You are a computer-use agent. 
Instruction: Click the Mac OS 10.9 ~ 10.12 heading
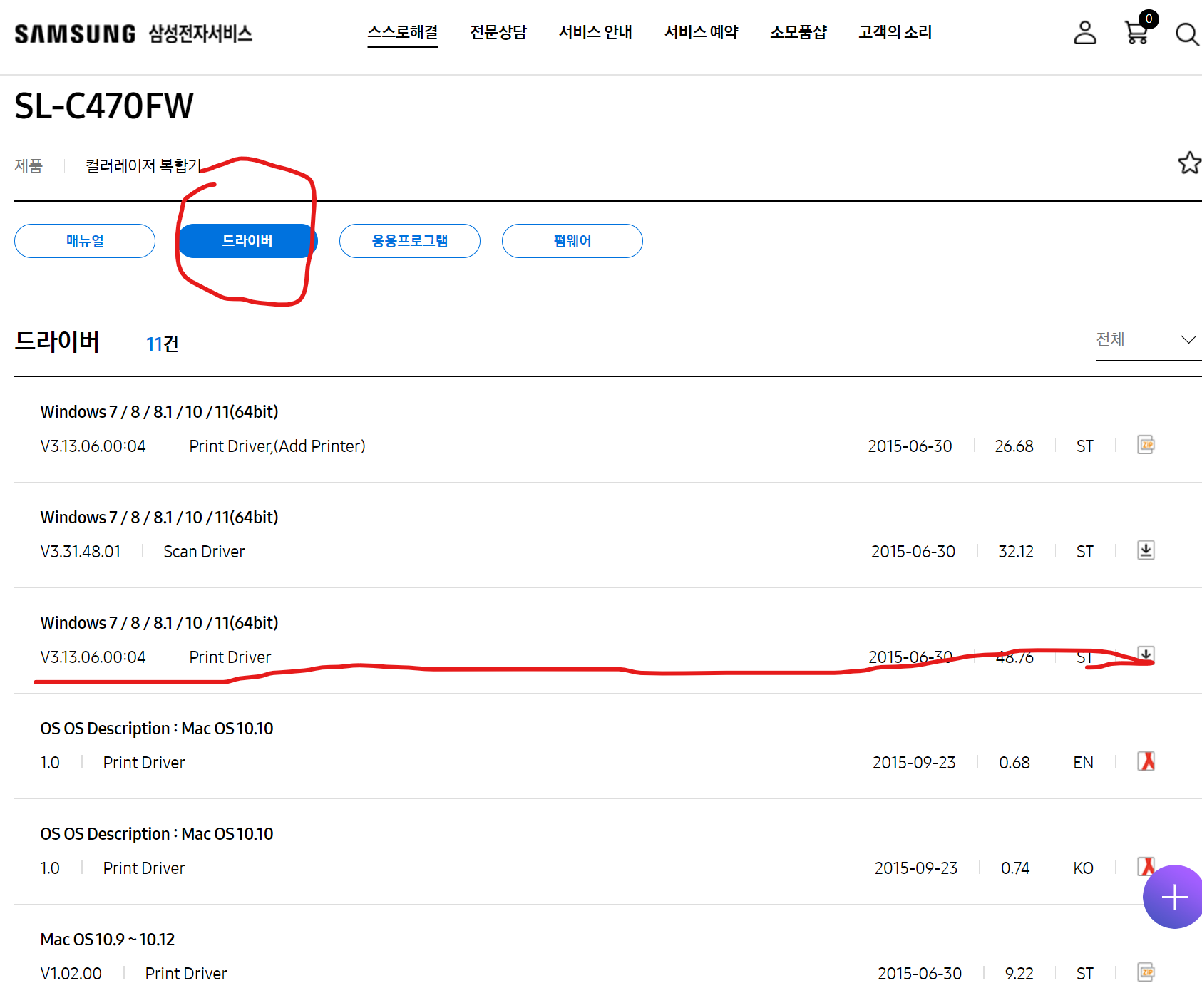click(108, 940)
